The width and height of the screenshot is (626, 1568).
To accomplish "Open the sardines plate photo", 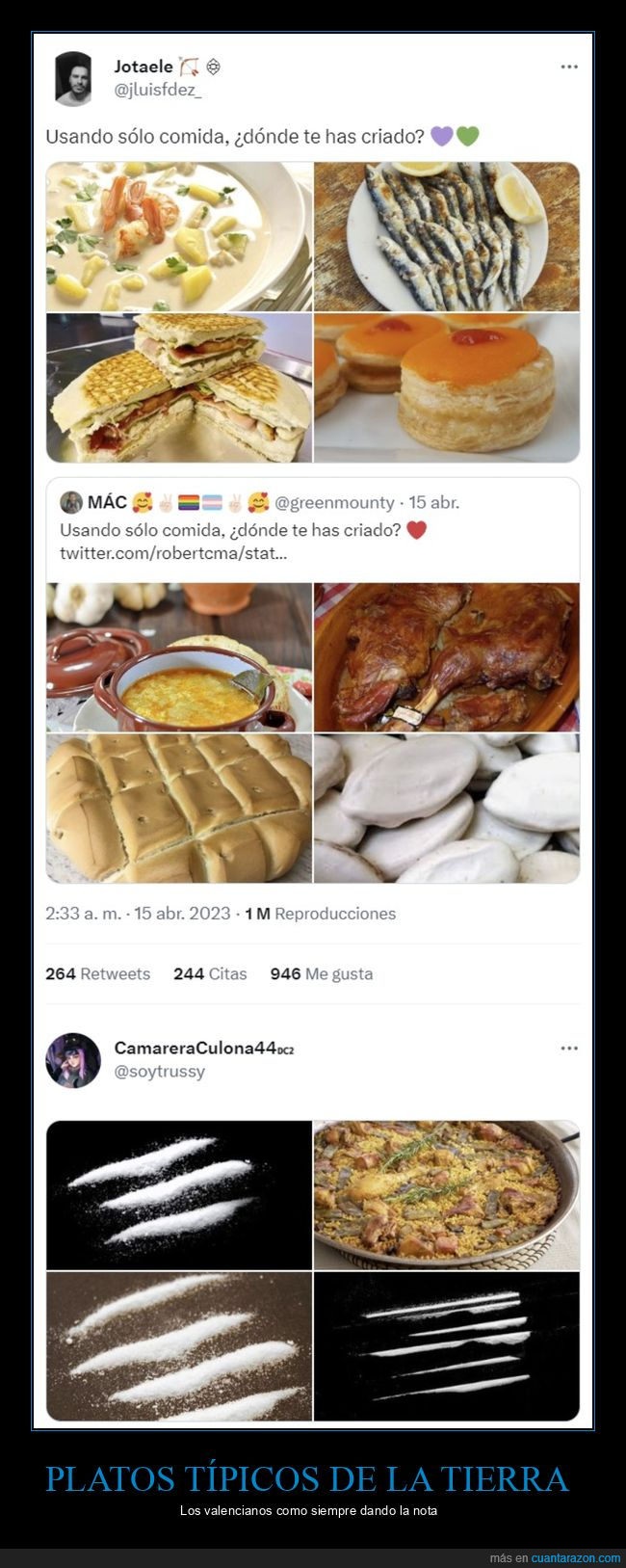I will [446, 236].
